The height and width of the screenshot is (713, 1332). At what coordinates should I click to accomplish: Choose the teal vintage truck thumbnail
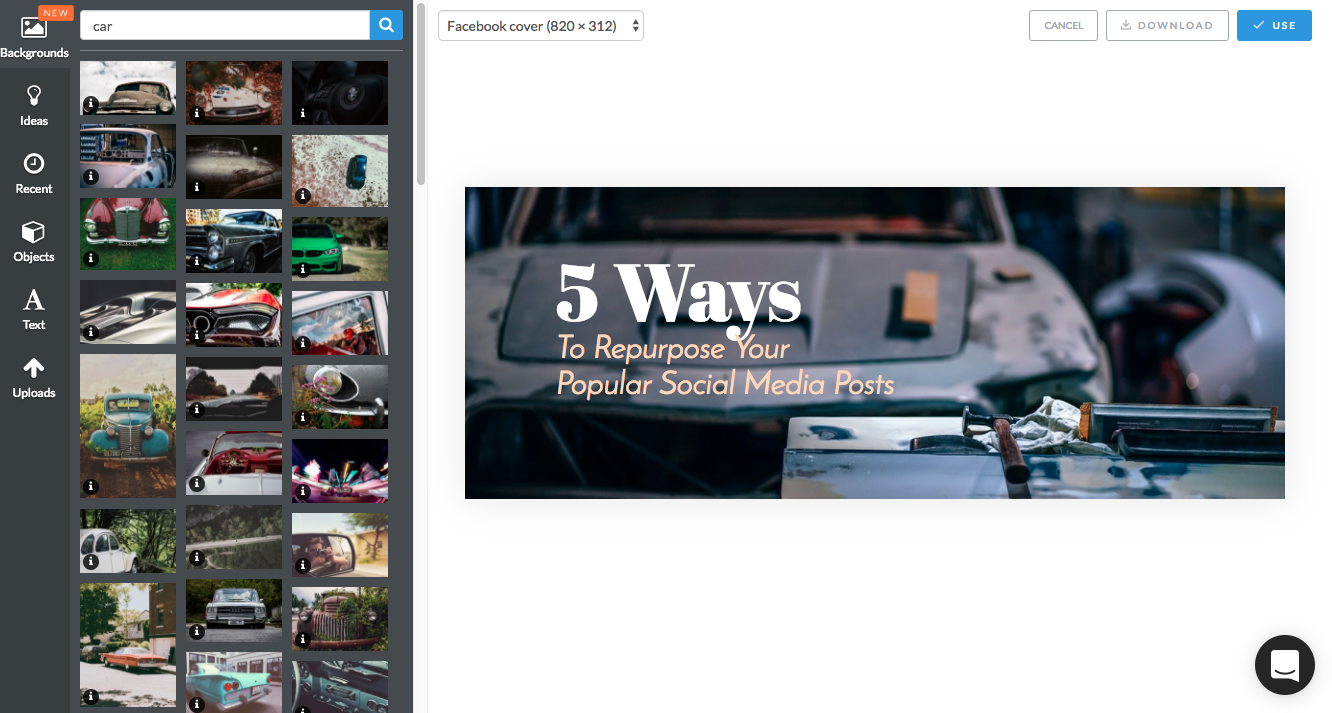coord(128,426)
